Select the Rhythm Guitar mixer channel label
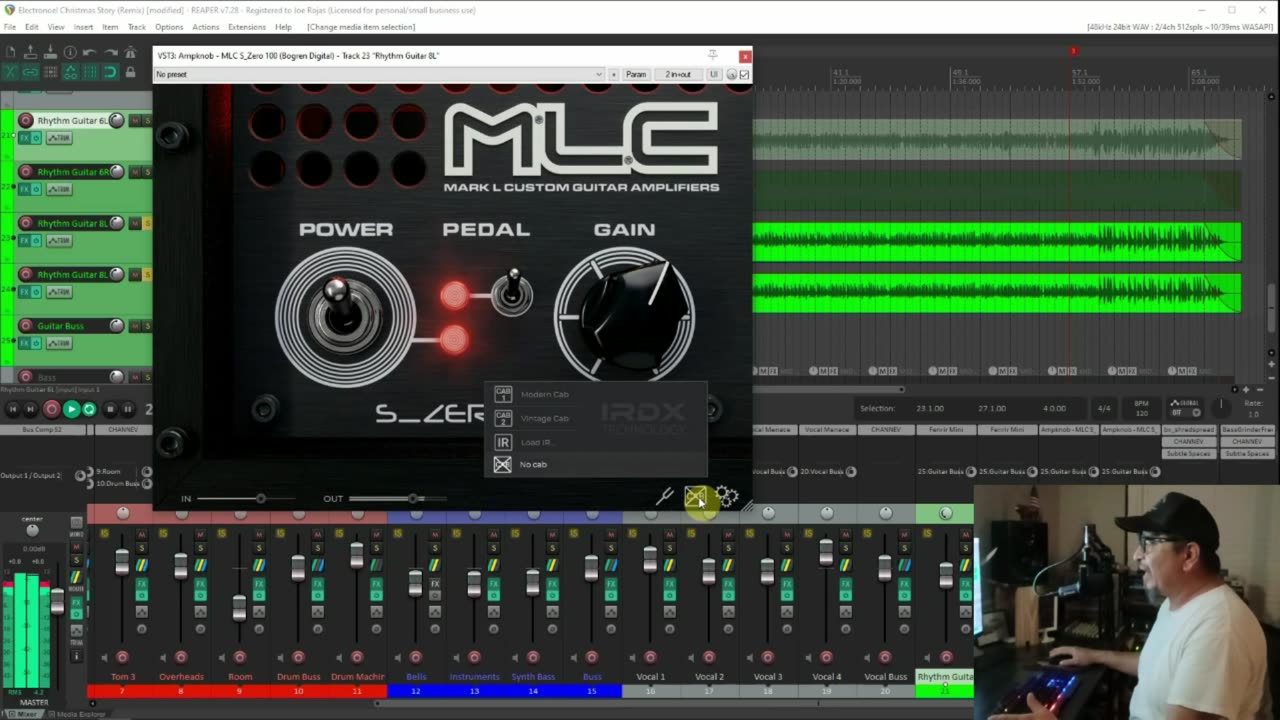 (944, 677)
